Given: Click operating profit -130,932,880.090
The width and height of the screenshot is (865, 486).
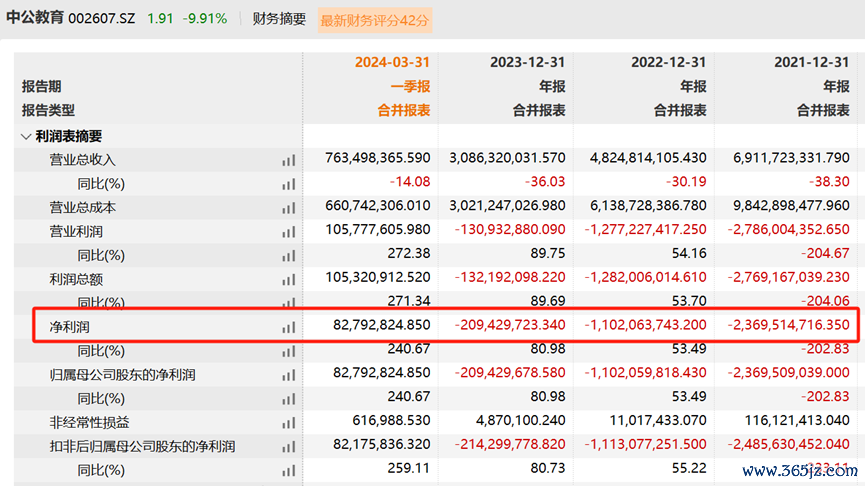Looking at the screenshot, I should click(510, 229).
